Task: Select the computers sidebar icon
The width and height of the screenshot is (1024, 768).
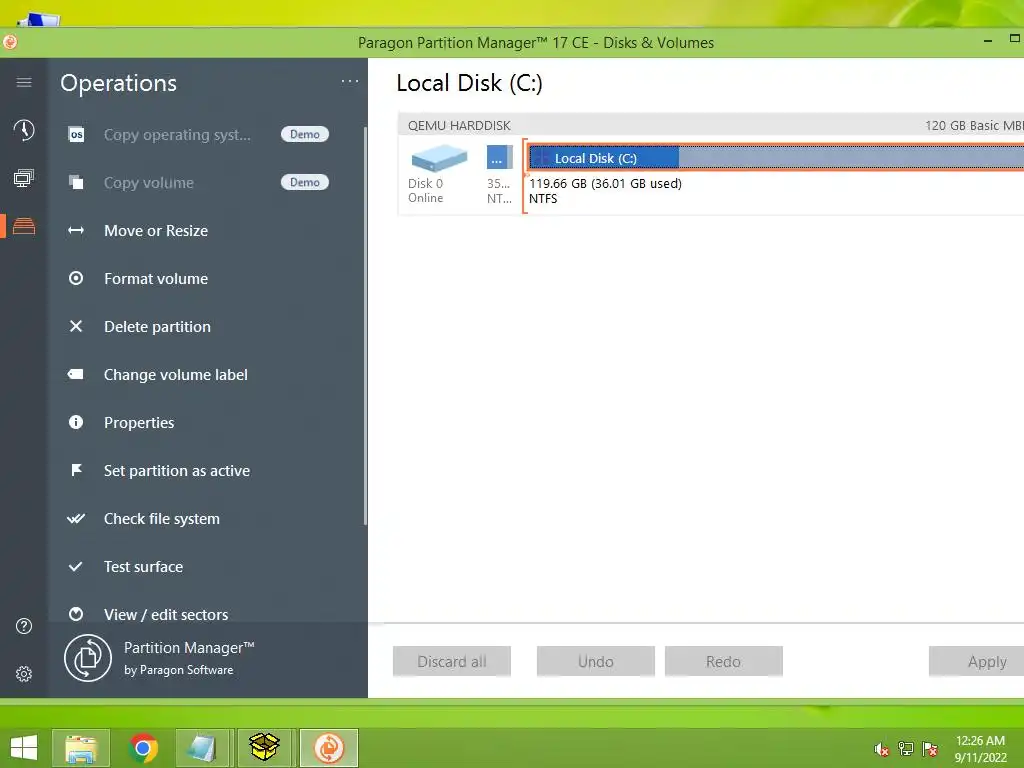Action: pyautogui.click(x=24, y=178)
